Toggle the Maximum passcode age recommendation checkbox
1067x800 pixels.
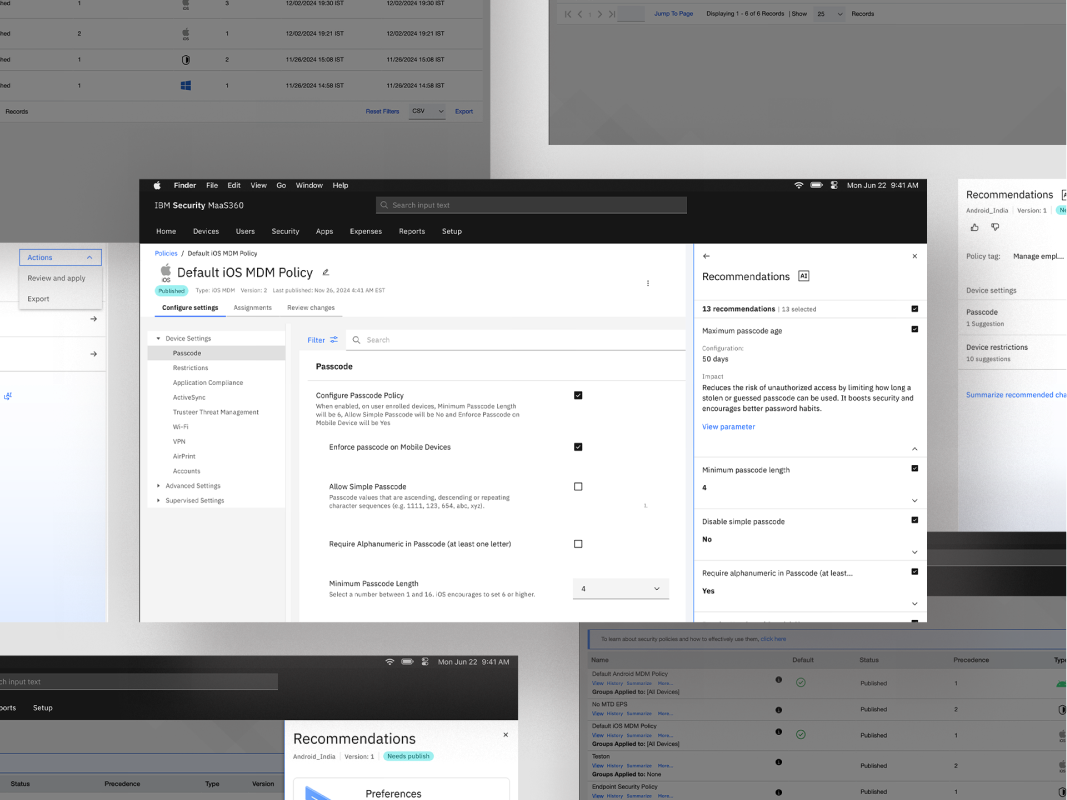coord(915,329)
